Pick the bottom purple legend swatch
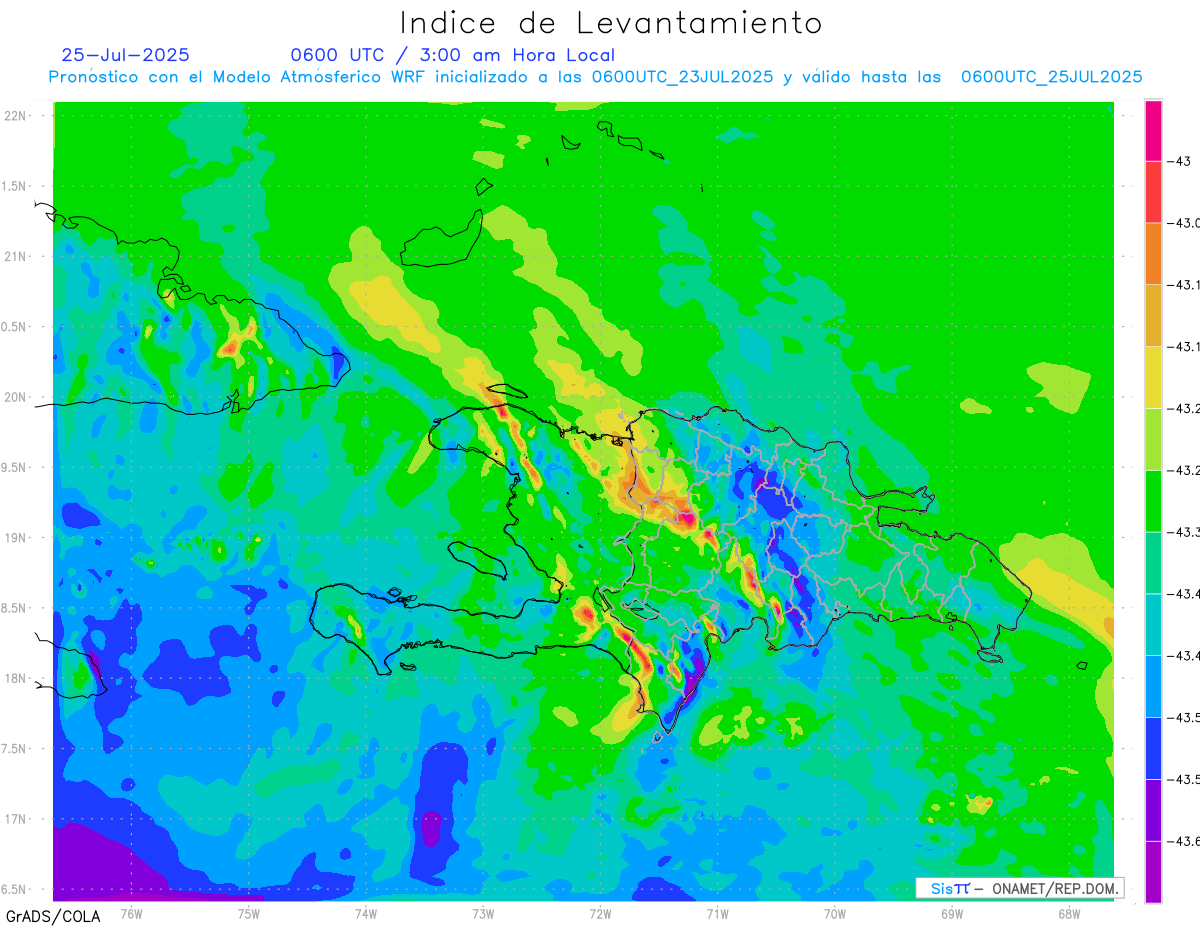The width and height of the screenshot is (1200, 927). tap(1153, 872)
